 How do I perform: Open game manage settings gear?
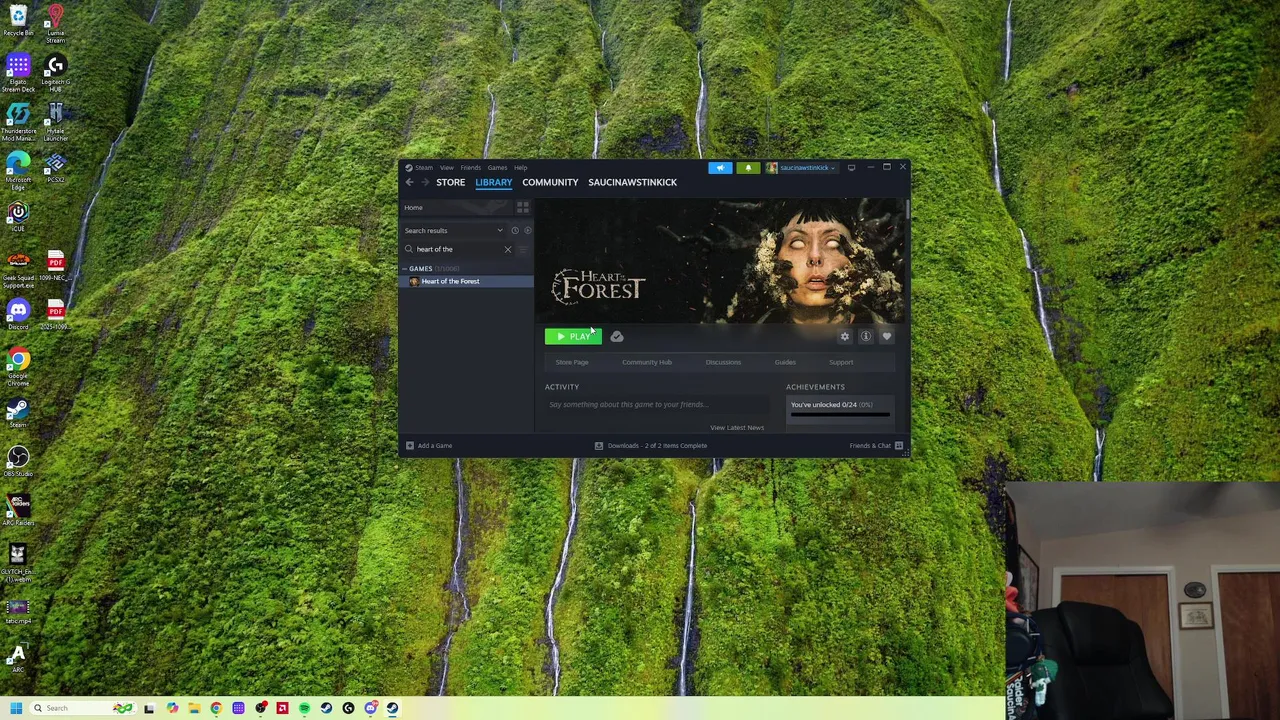(x=845, y=337)
